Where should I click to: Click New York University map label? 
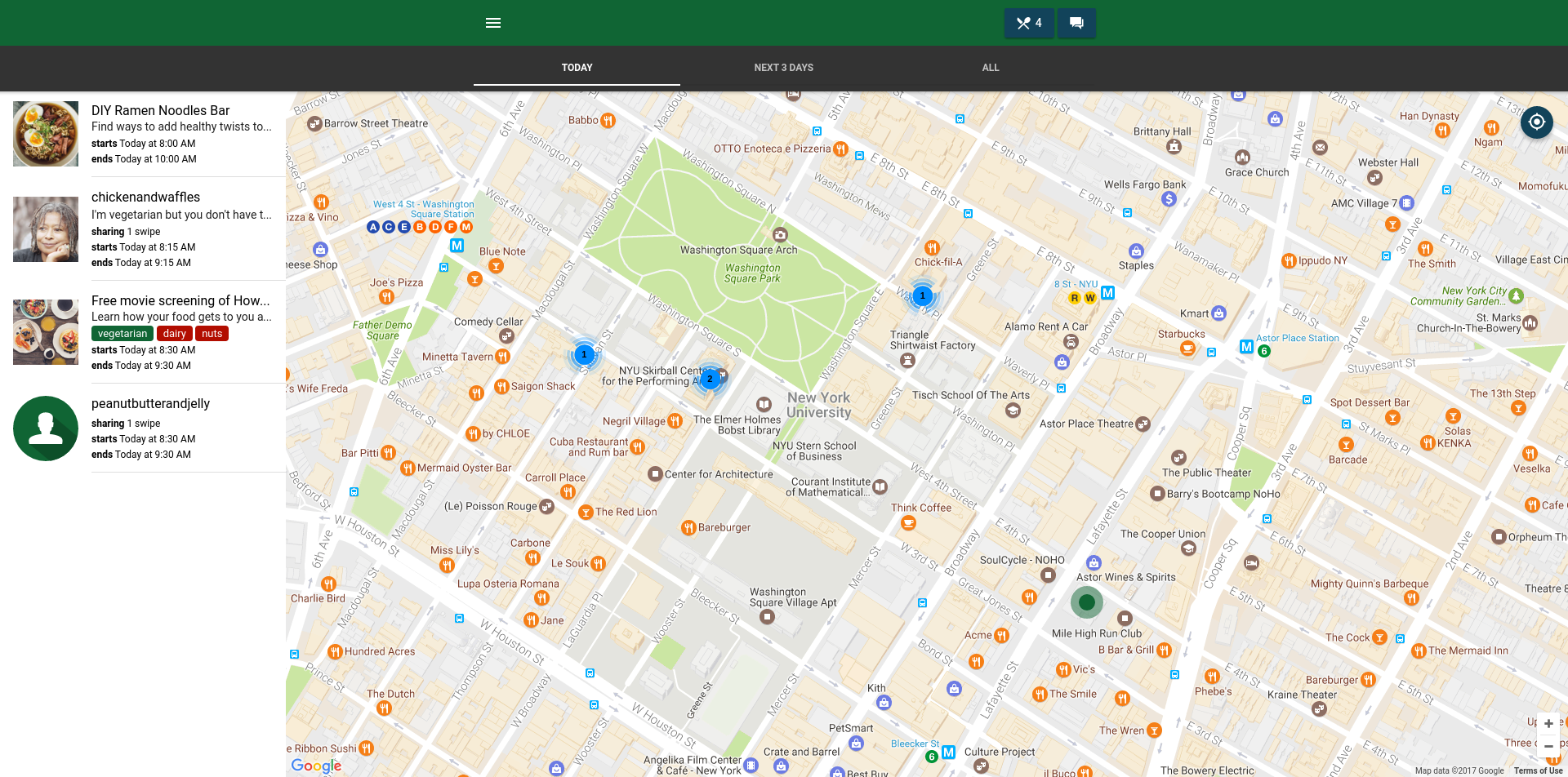click(x=818, y=405)
